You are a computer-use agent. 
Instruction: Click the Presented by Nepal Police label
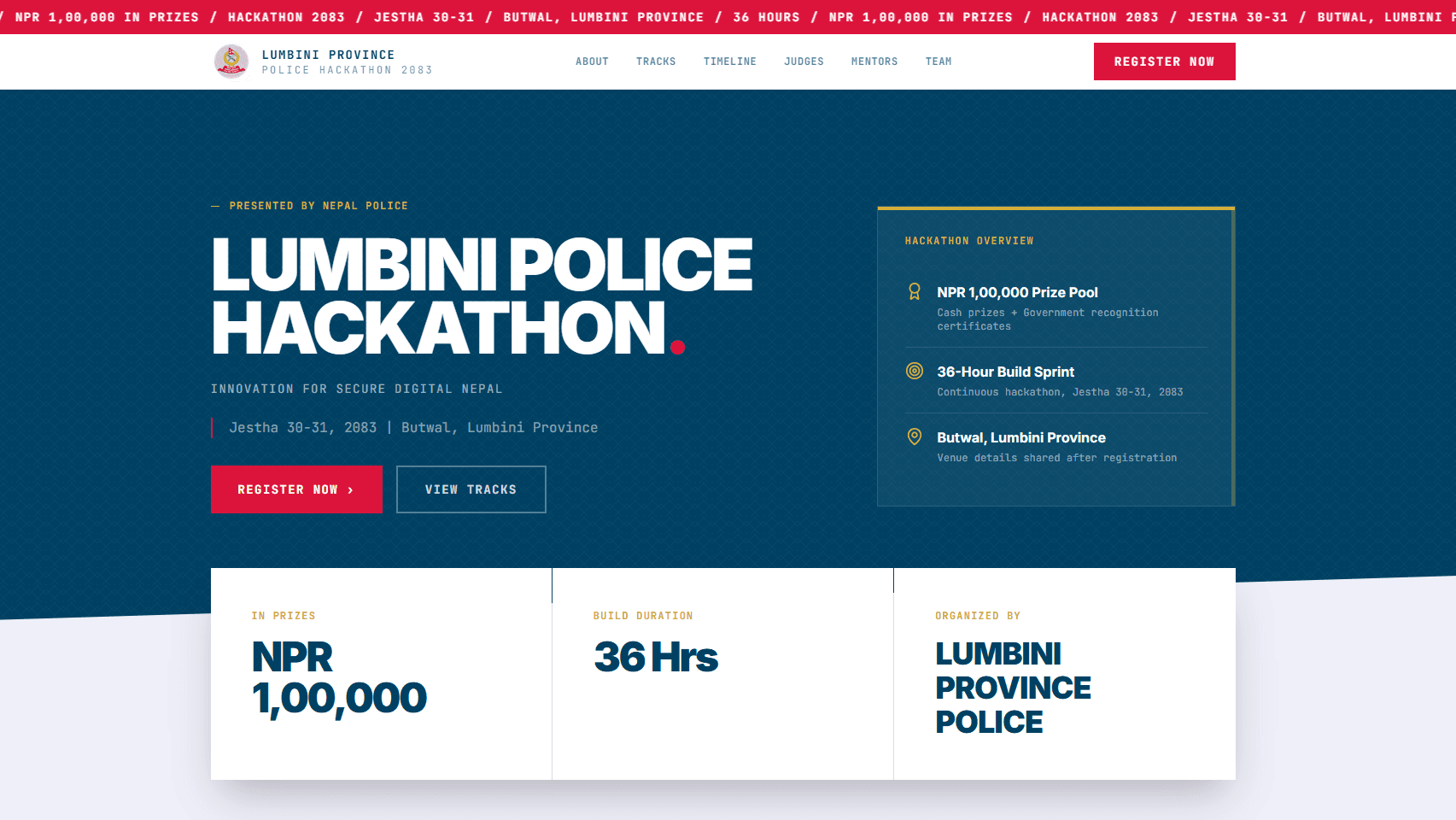pos(319,206)
